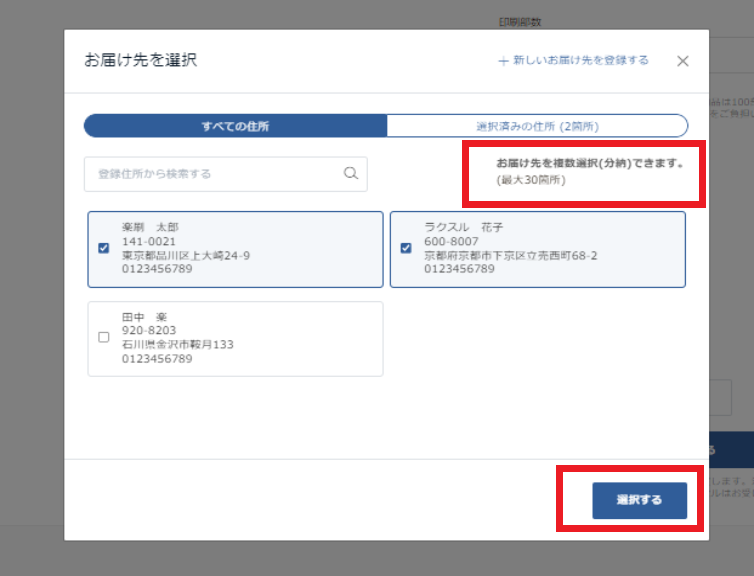Viewport: 754px width, 576px height.
Task: Focus the 登録住所から検索する search field
Action: (226, 174)
